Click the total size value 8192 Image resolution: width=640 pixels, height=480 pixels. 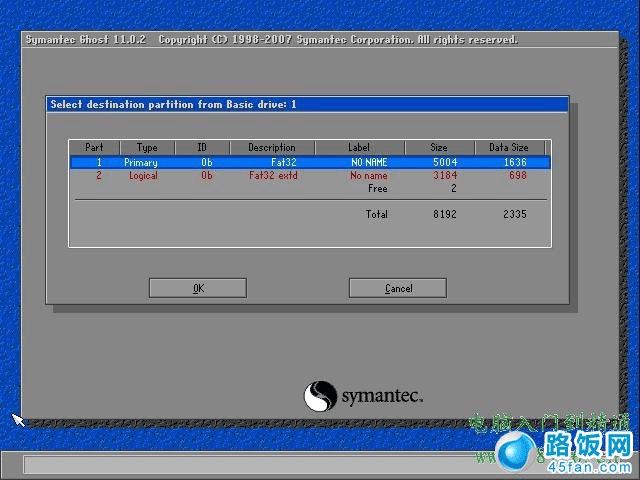pyautogui.click(x=445, y=214)
